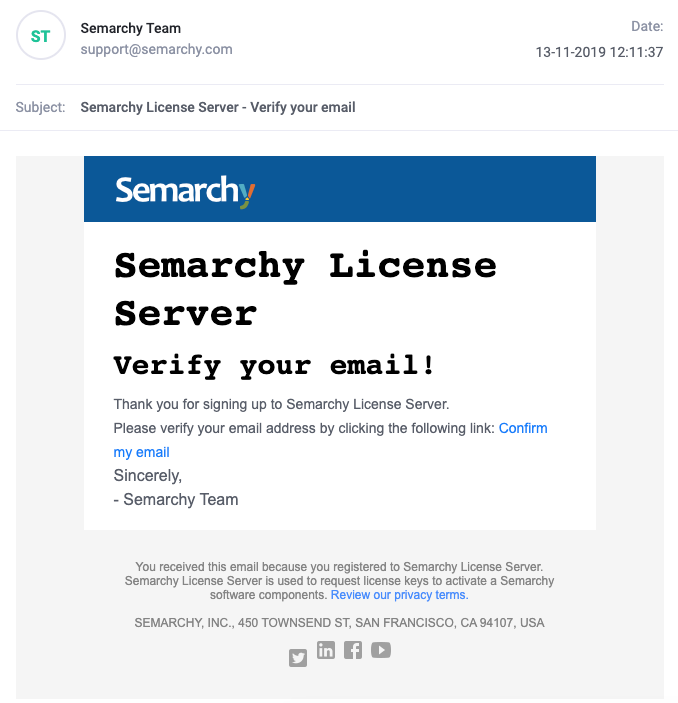Image resolution: width=678 pixels, height=703 pixels.
Task: Click the '- Semarchy Team' signature
Action: [176, 499]
